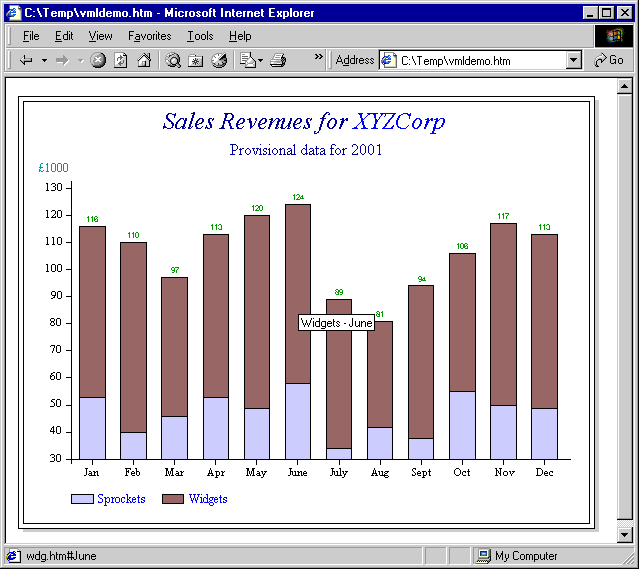Open the Tools menu
The image size is (639, 569).
coord(200,36)
